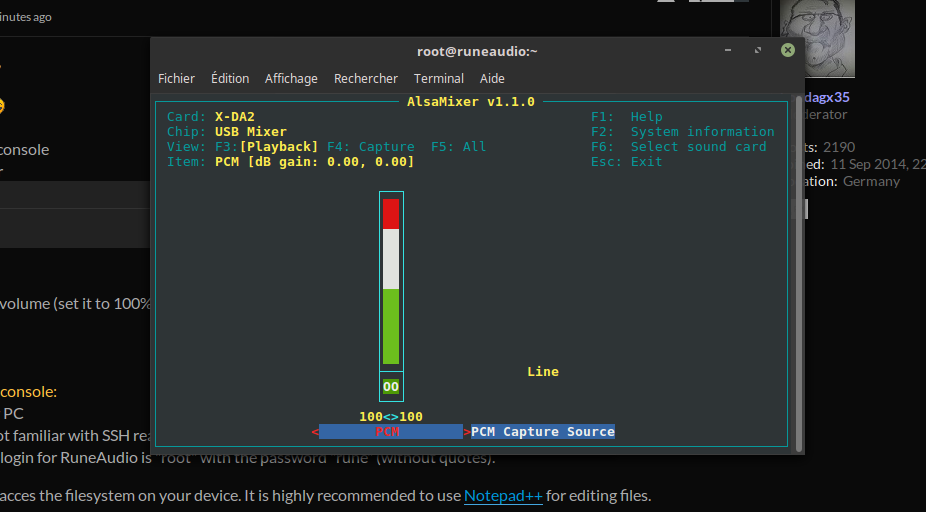
Task: Click the PCM dB gain item text
Action: (314, 162)
